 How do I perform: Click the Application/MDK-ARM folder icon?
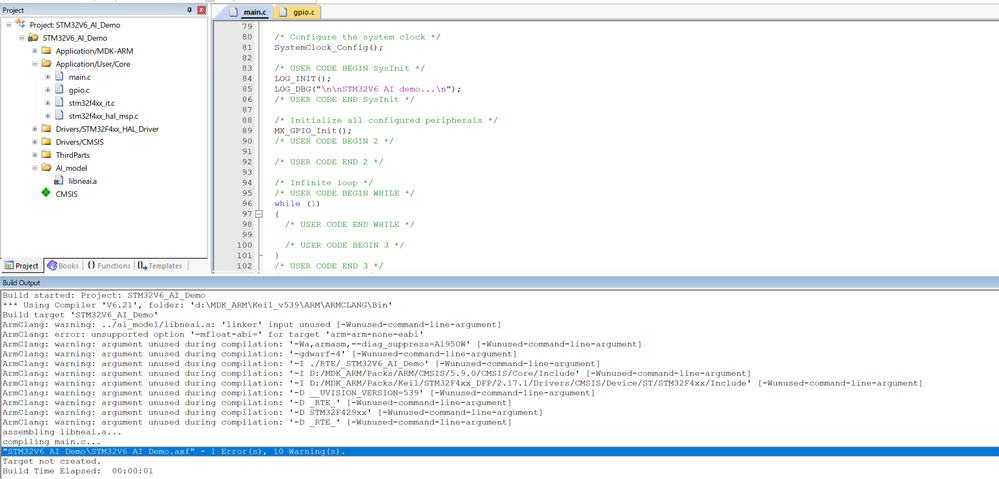point(46,50)
